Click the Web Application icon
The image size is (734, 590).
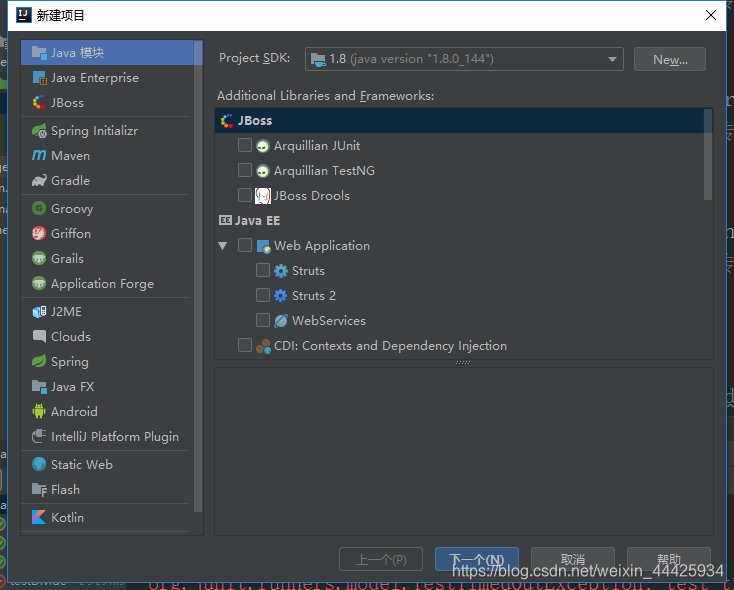[264, 246]
